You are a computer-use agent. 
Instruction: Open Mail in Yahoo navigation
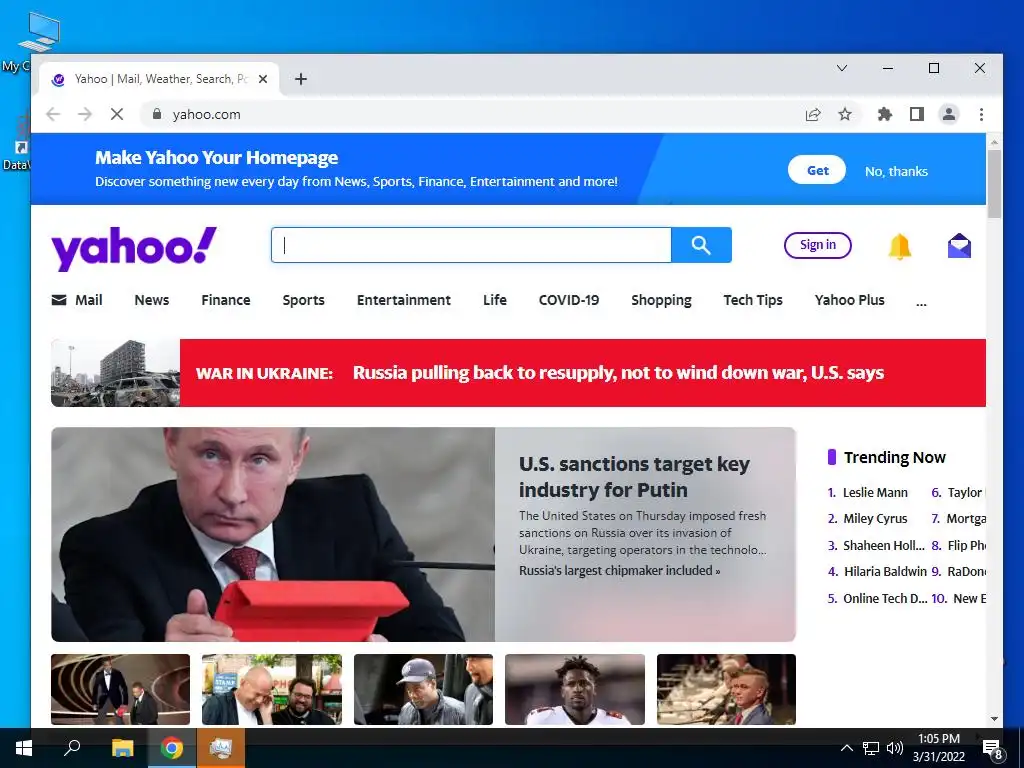77,300
